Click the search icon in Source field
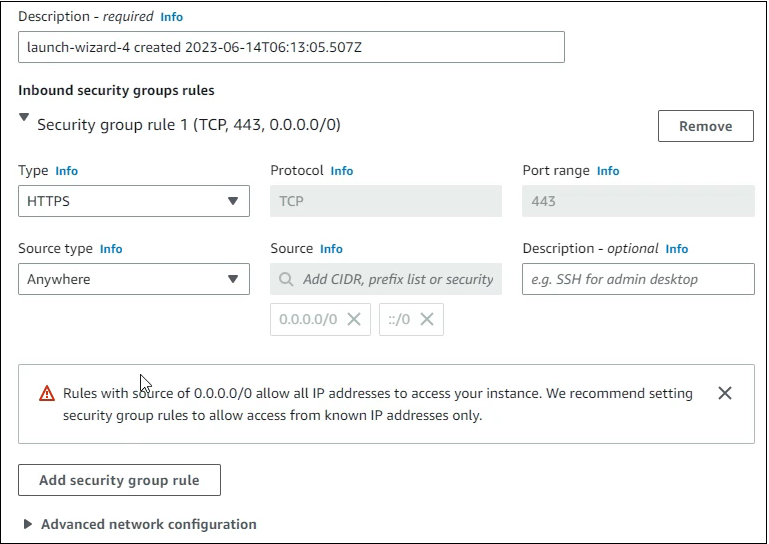769x544 pixels. (x=287, y=279)
